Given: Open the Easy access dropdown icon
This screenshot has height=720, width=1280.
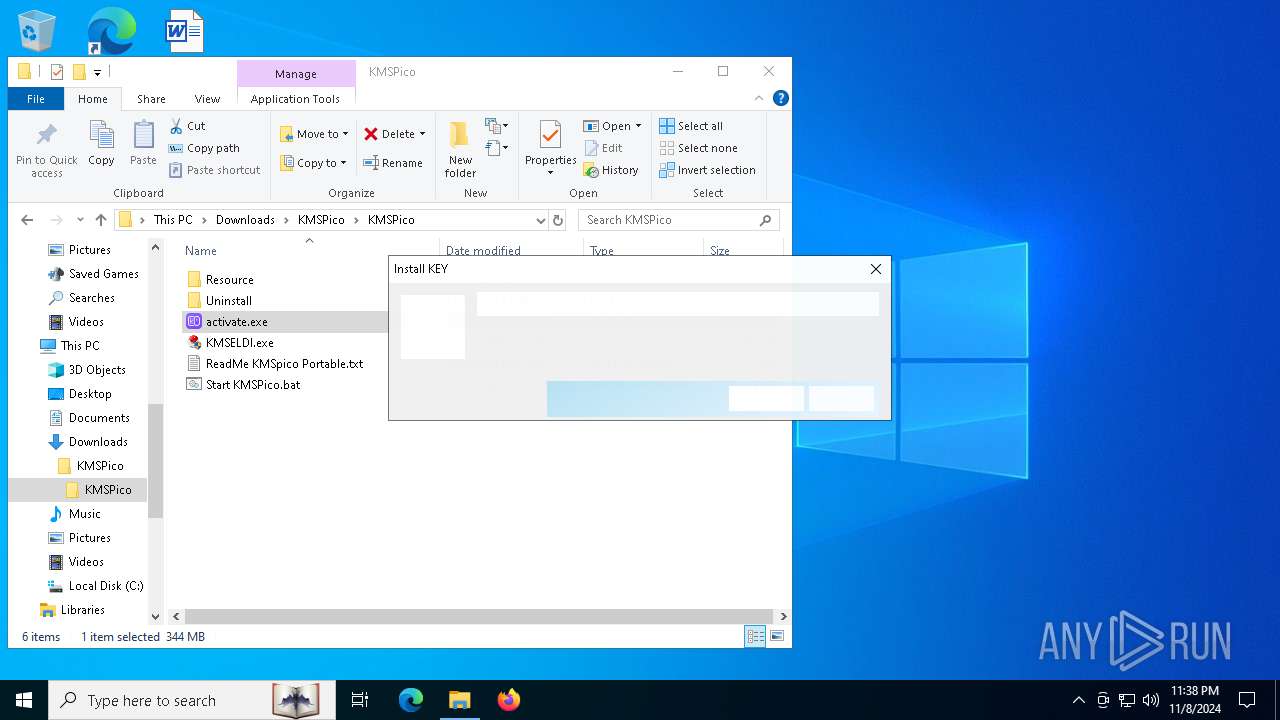Looking at the screenshot, I should pos(497,148).
